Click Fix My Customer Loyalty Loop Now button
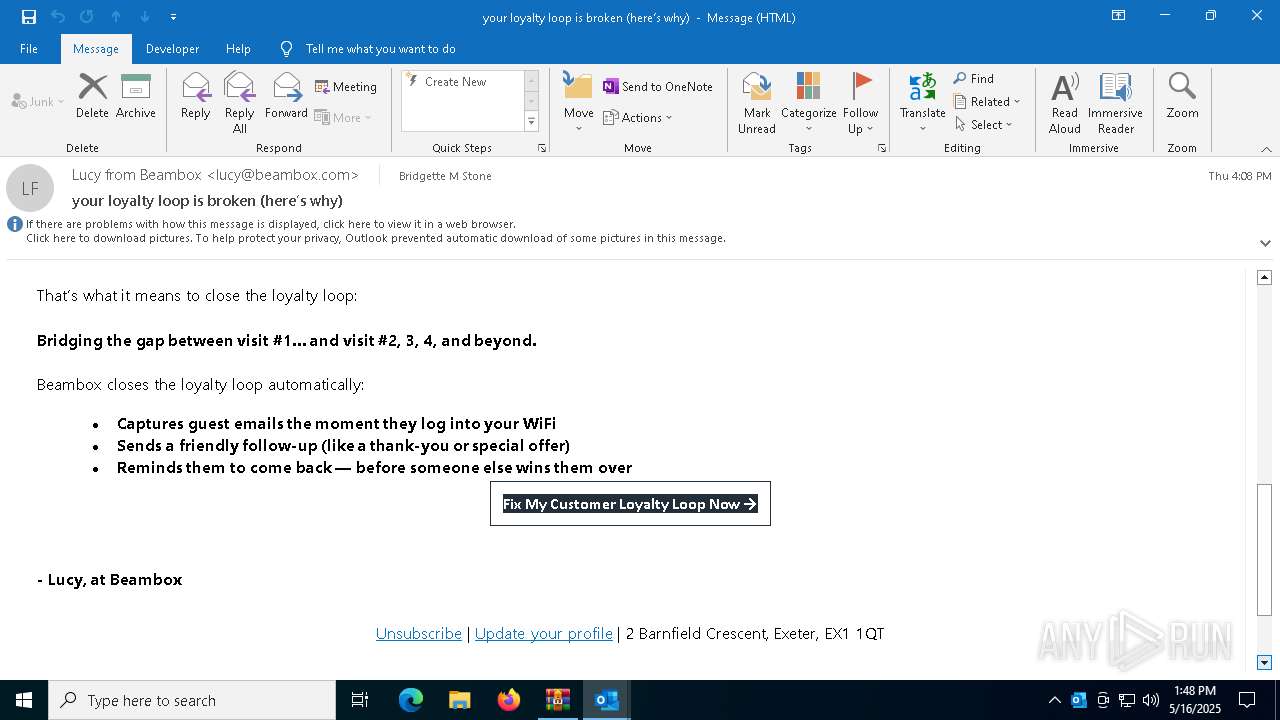 point(630,504)
